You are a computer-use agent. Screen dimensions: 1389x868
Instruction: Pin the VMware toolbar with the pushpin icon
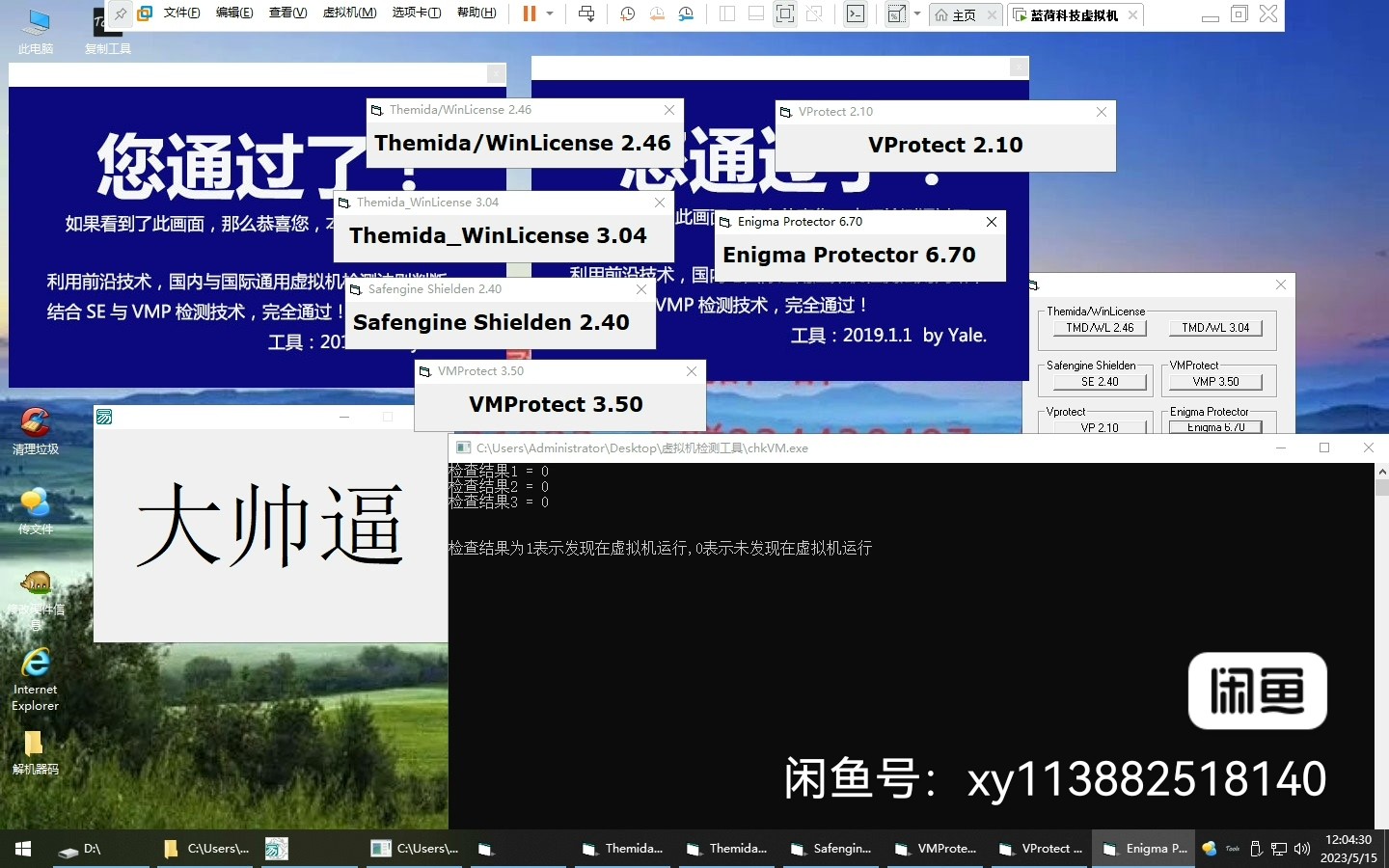coord(120,14)
